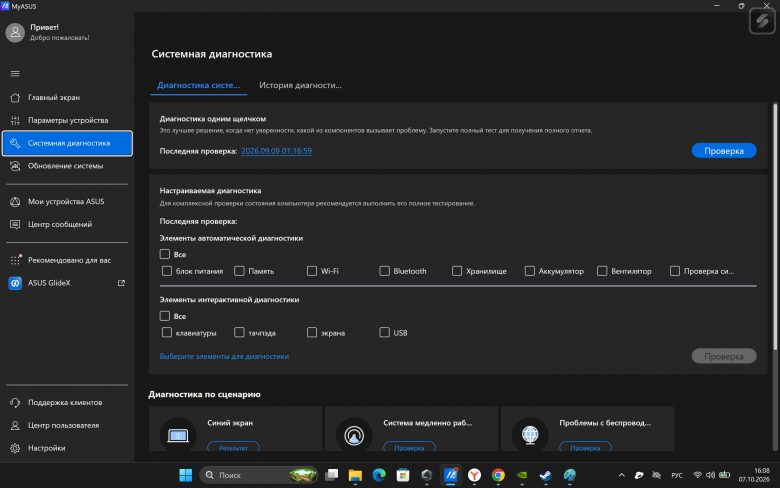
Task: Click the Центр пользователя person icon
Action: pos(15,425)
